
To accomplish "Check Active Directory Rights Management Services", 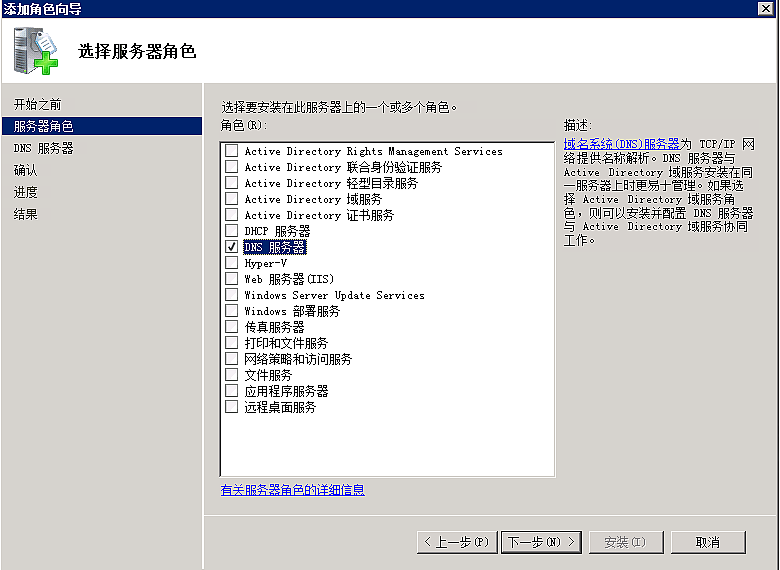I will click(x=232, y=151).
